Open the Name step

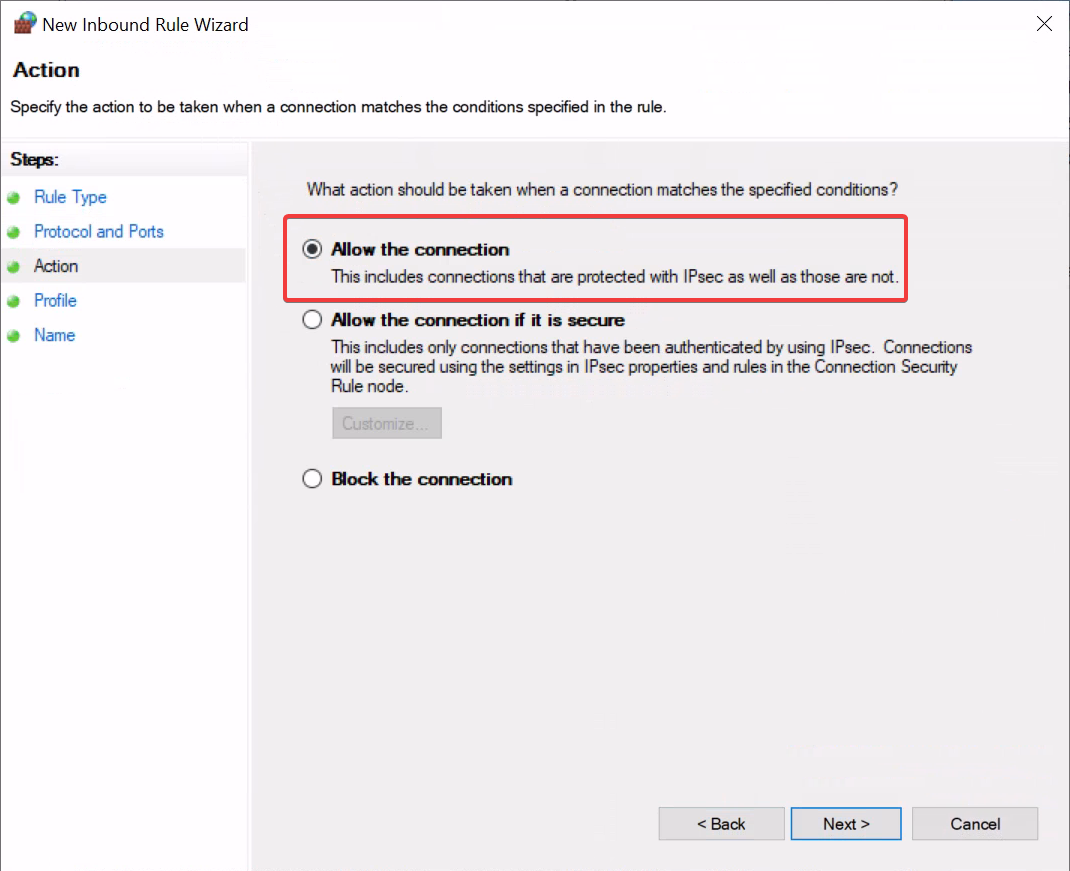point(55,335)
